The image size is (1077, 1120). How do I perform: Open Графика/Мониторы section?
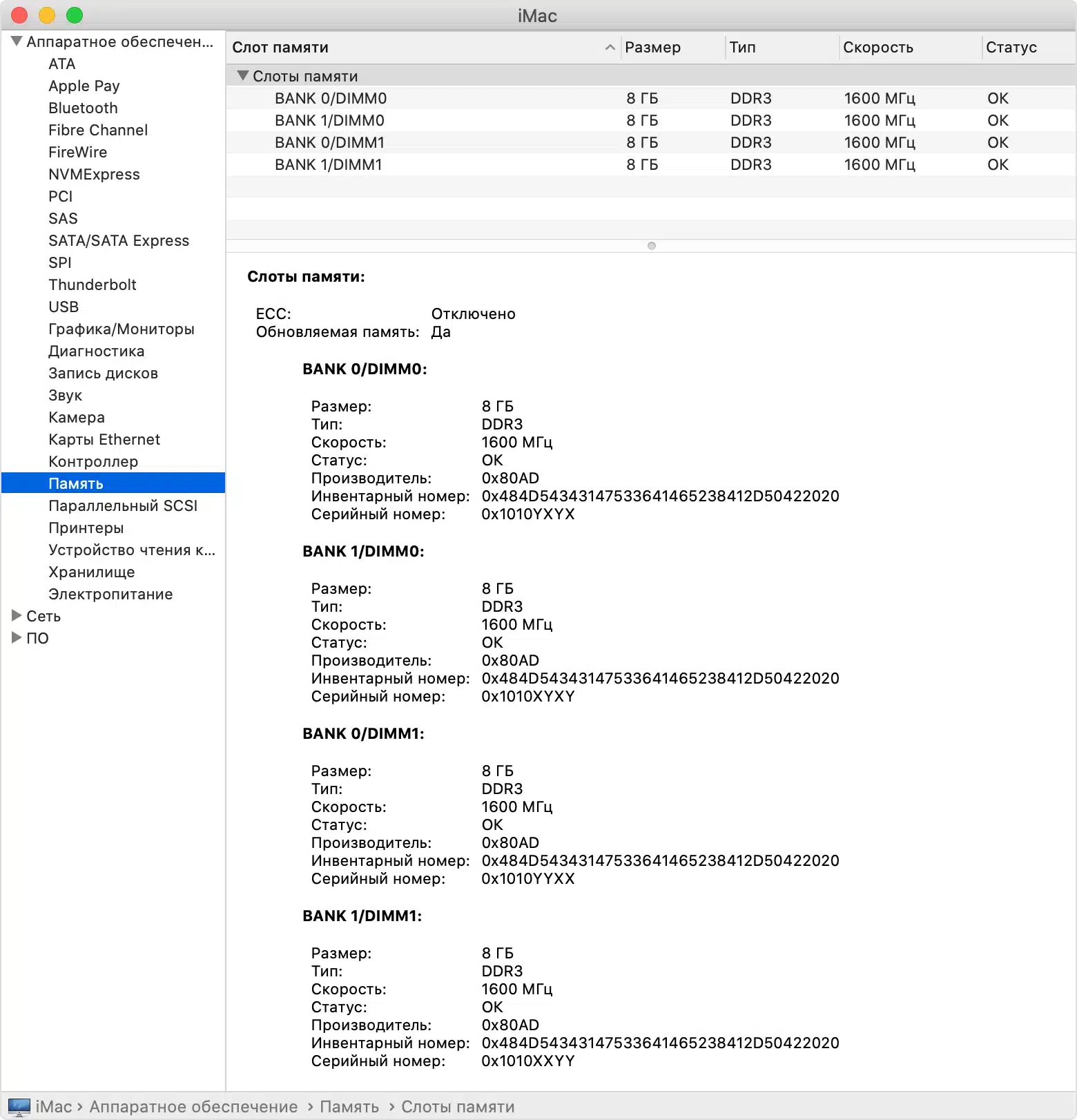122,329
